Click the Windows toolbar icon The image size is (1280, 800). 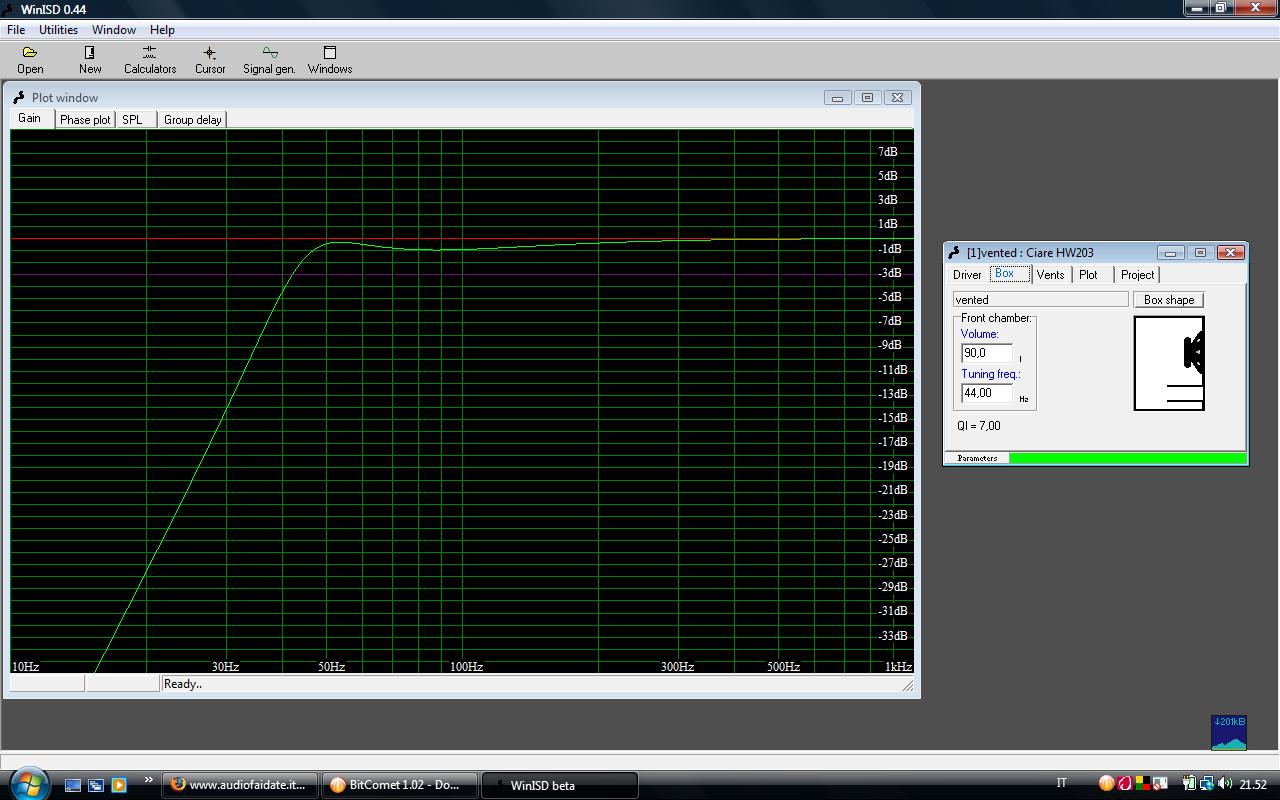coord(329,59)
